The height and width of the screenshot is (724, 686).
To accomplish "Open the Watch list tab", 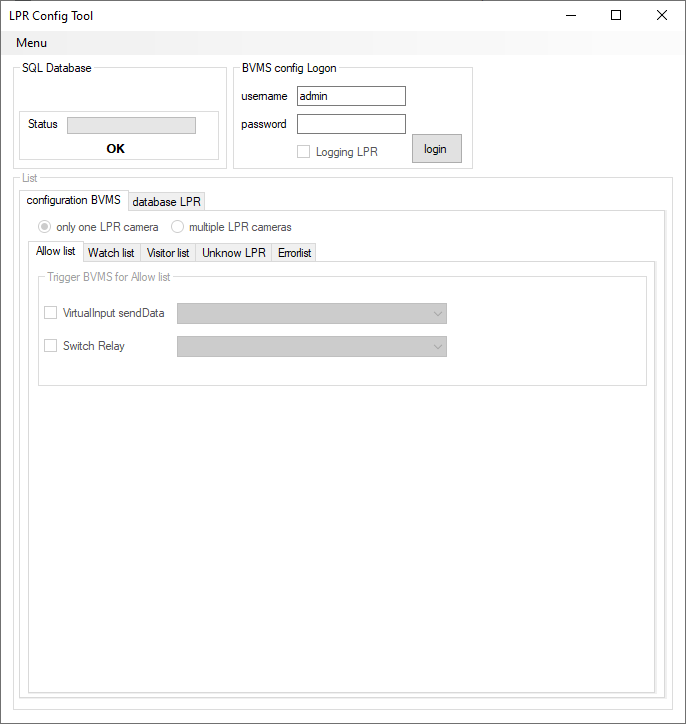I will click(x=111, y=253).
